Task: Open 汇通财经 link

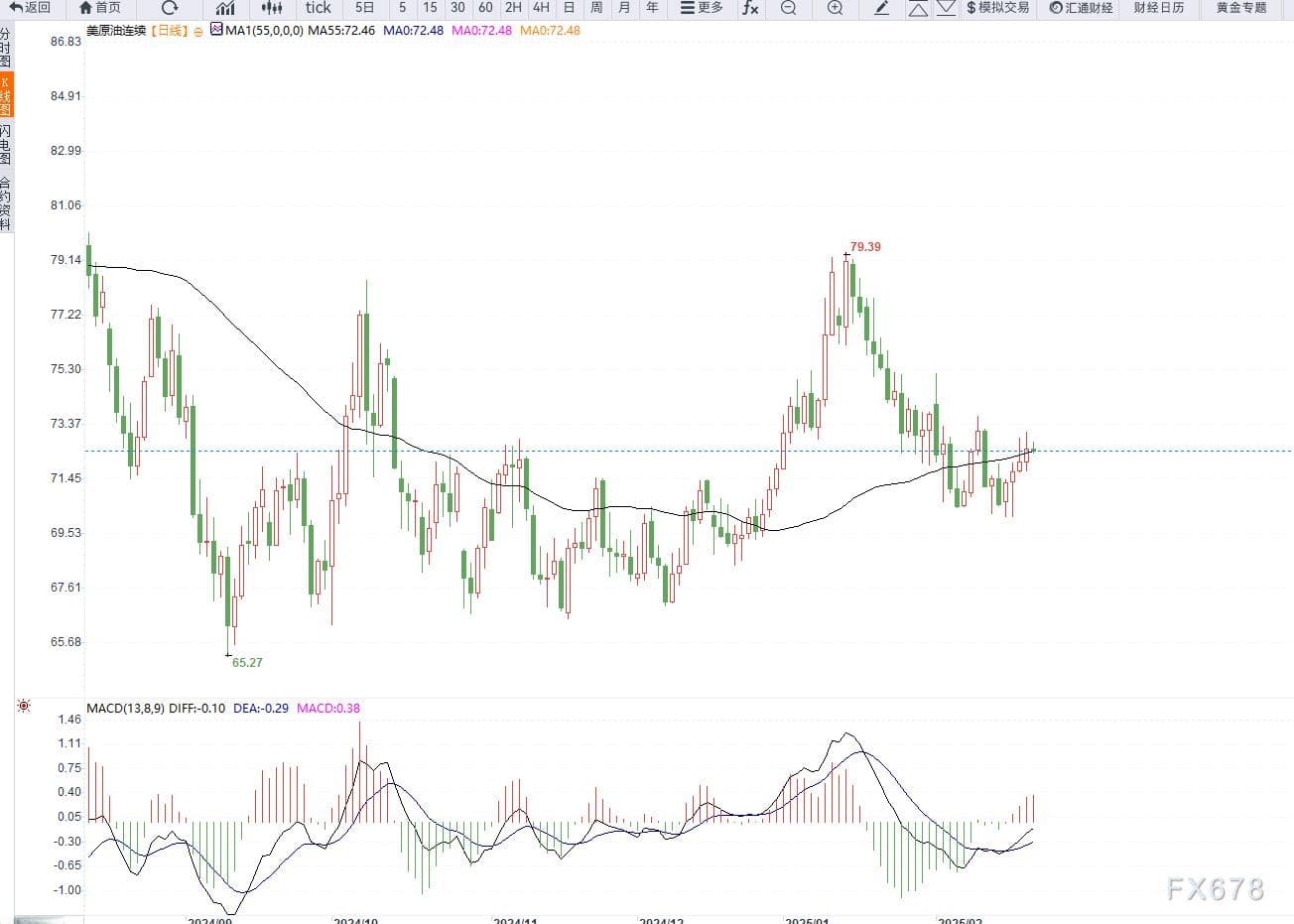Action: (1082, 8)
